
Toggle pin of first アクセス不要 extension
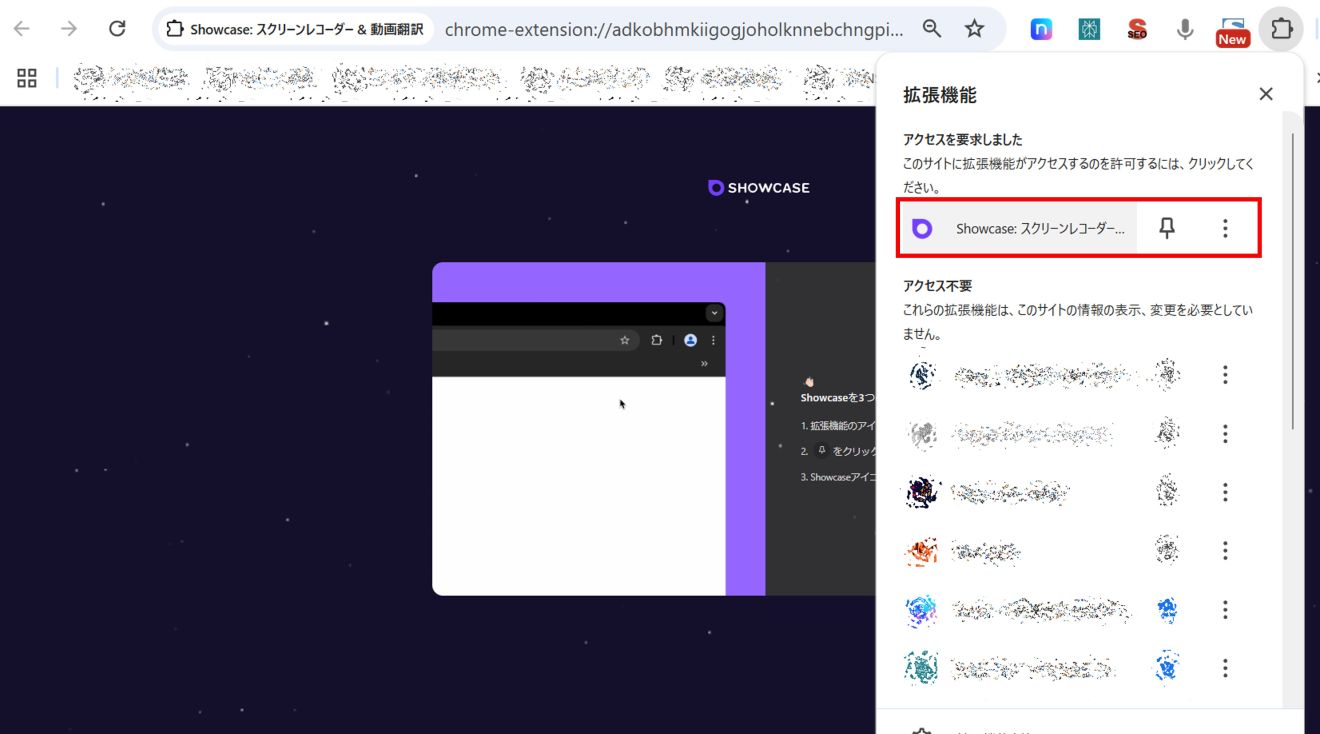(x=1167, y=375)
